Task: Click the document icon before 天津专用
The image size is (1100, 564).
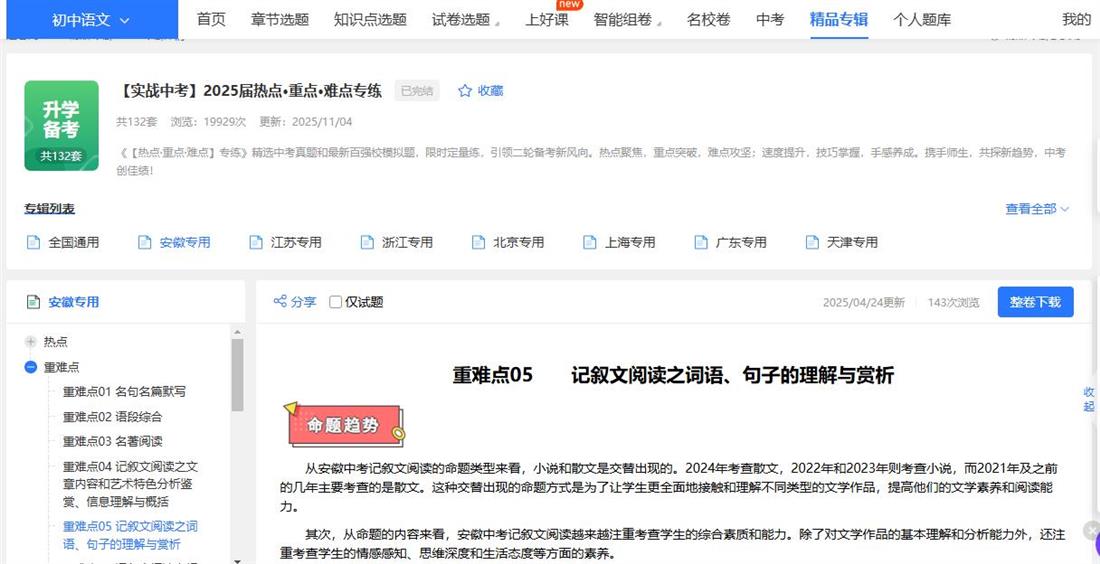Action: click(812, 243)
